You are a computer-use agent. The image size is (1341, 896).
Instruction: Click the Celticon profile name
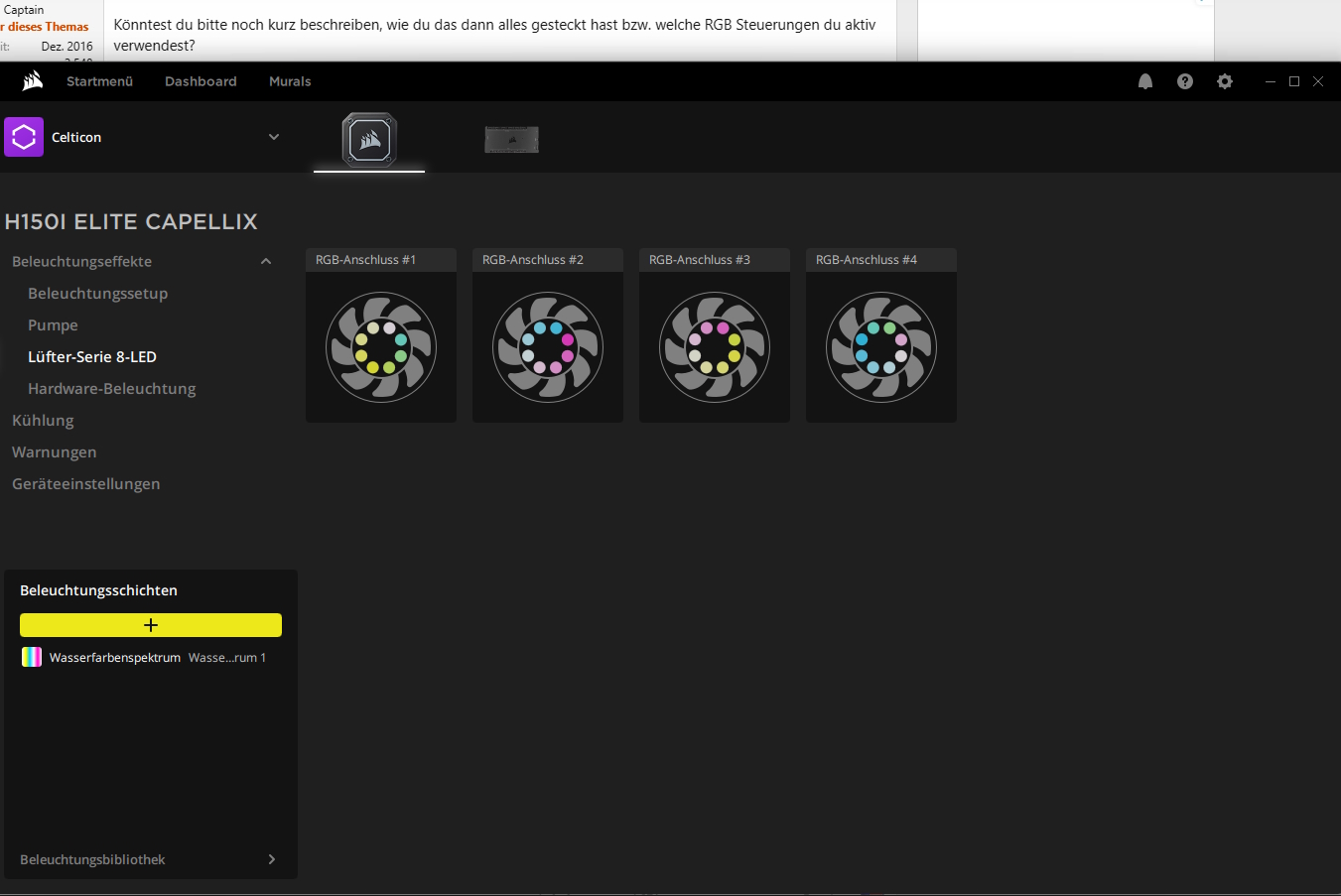tap(76, 137)
